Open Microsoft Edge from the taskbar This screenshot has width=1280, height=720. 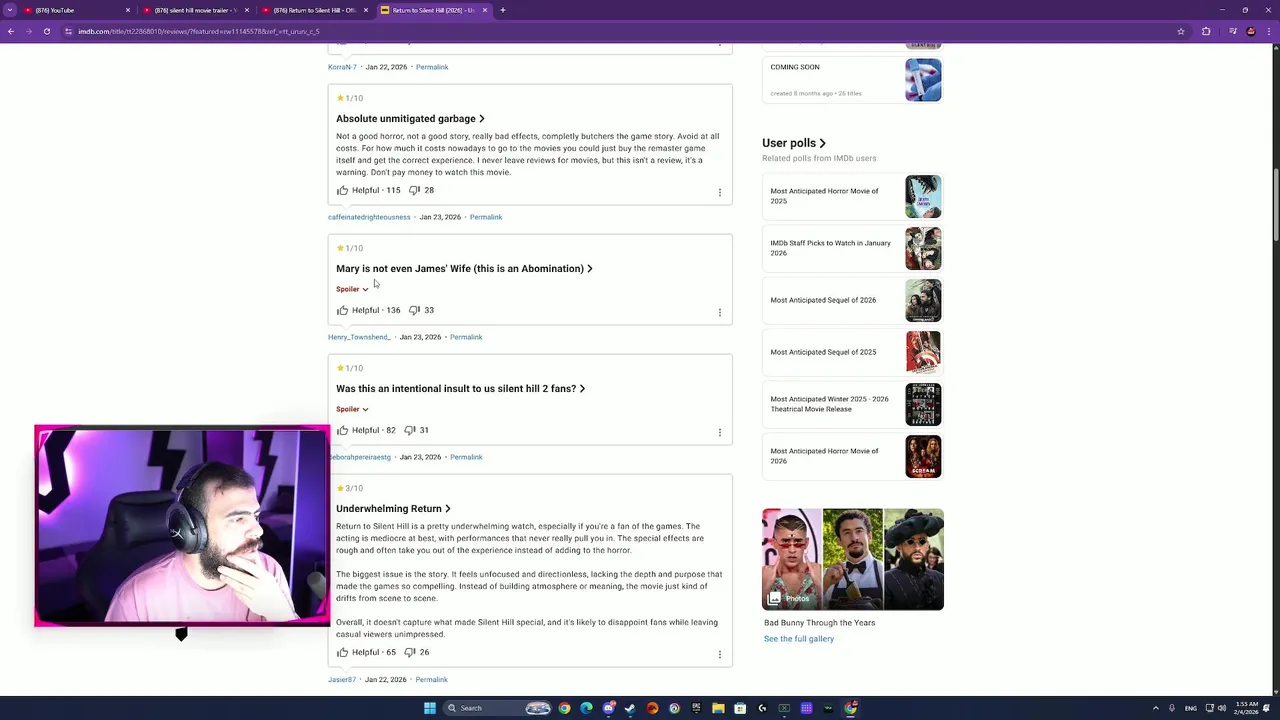[x=586, y=708]
